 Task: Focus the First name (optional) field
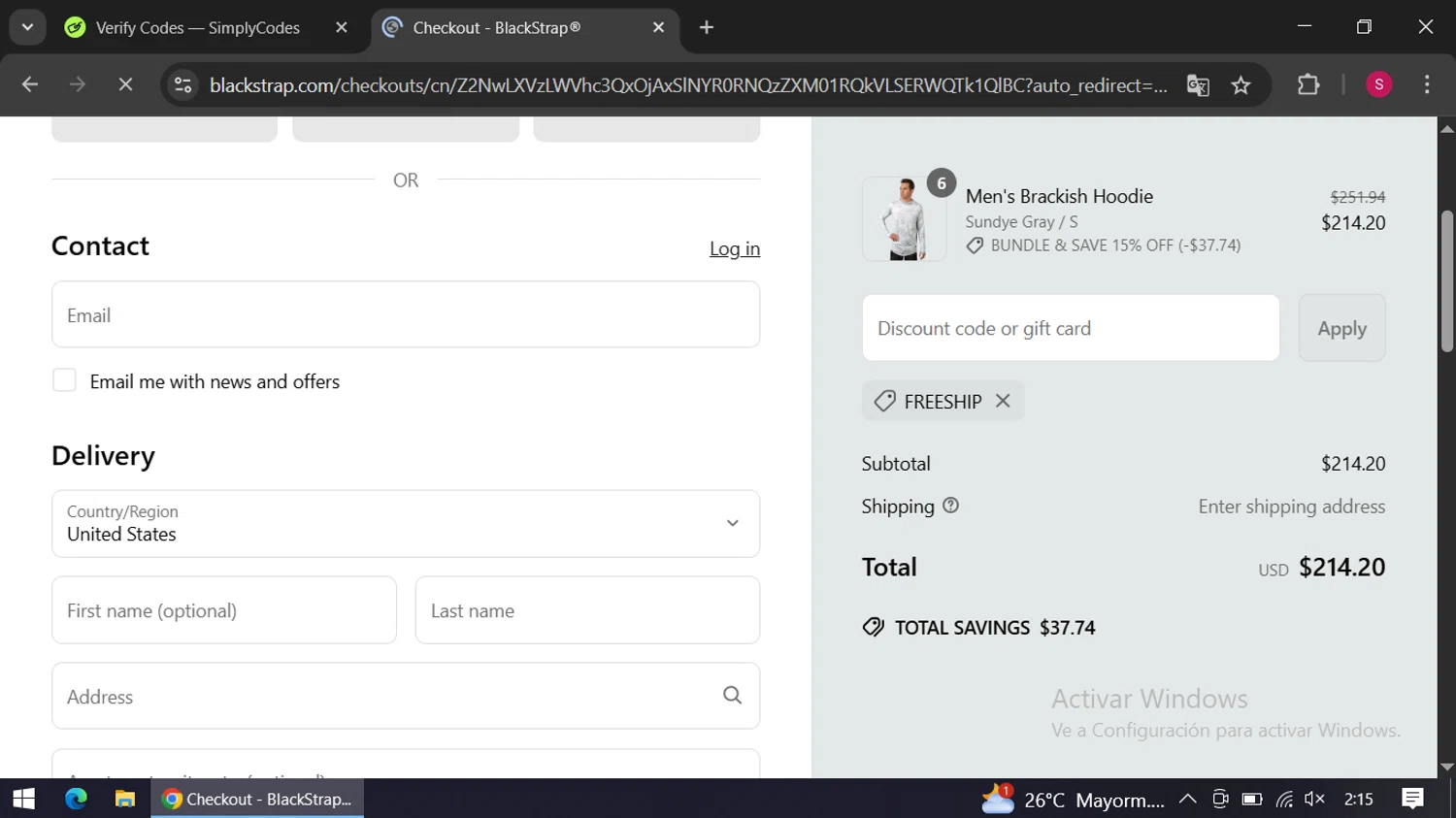(x=224, y=610)
